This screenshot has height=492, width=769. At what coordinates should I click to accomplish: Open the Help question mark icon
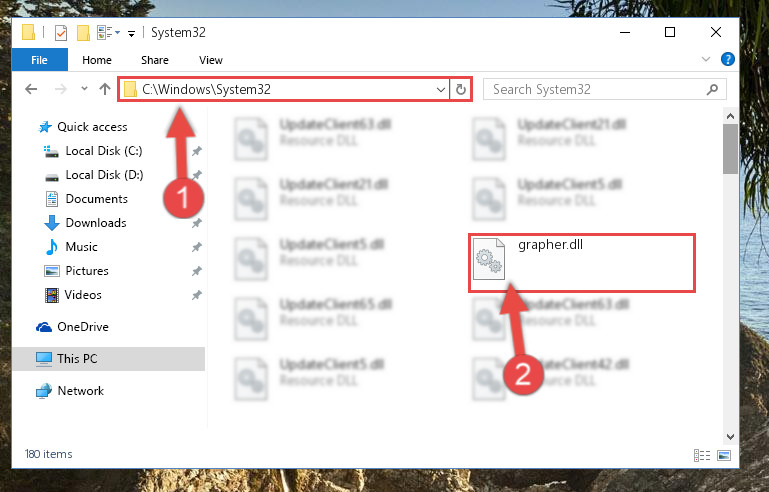tap(727, 59)
